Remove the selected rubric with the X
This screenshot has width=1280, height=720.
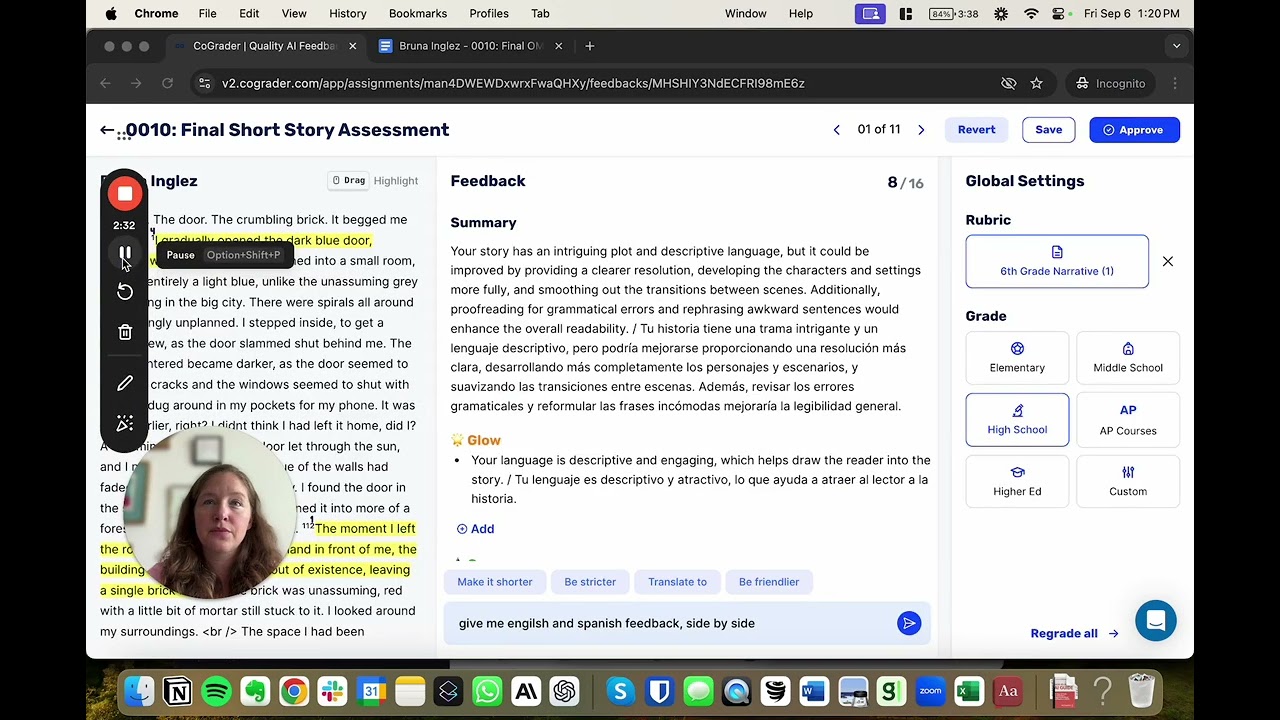coord(1167,261)
